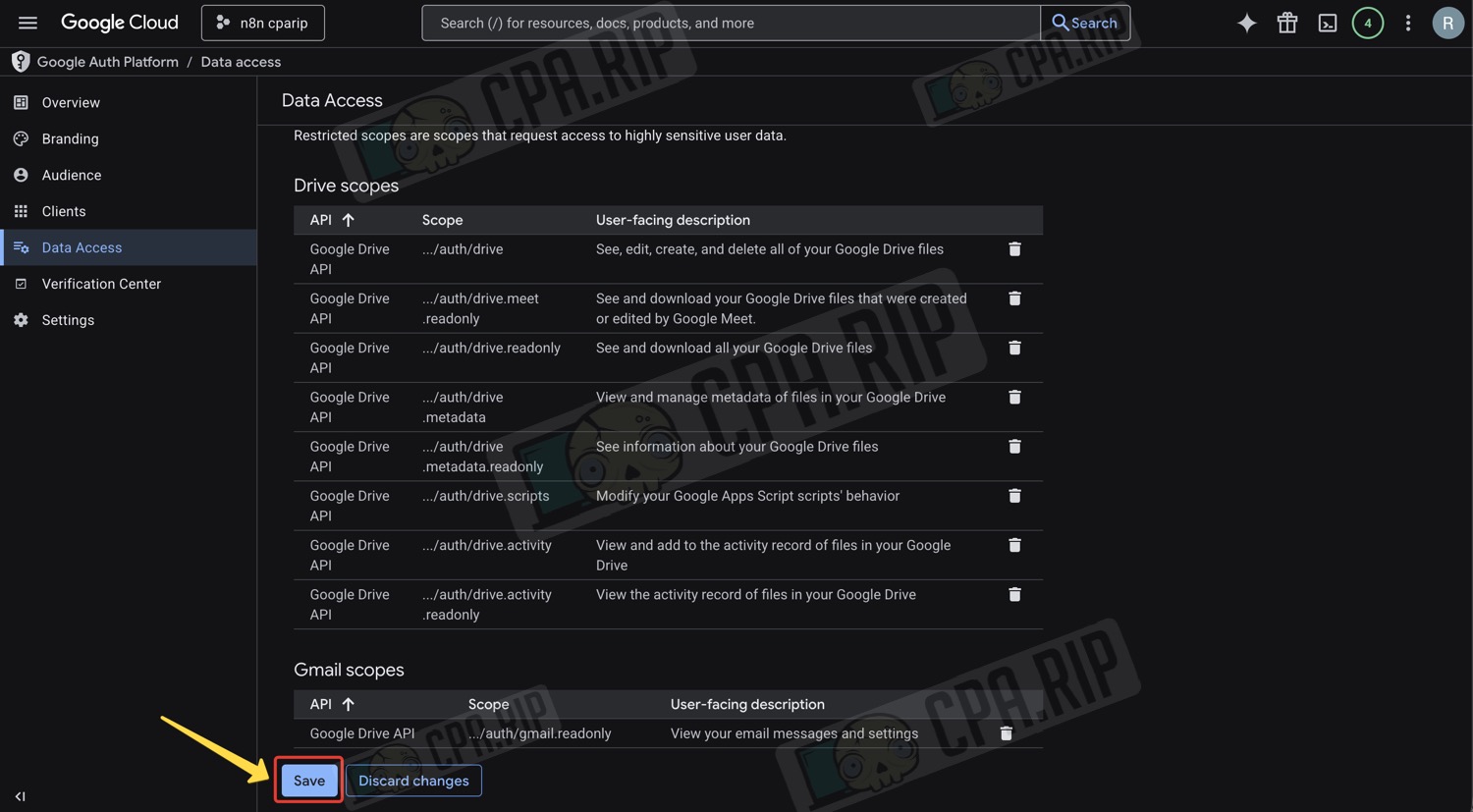Open the n8n cparip project picker
The image size is (1473, 812).
tap(262, 23)
